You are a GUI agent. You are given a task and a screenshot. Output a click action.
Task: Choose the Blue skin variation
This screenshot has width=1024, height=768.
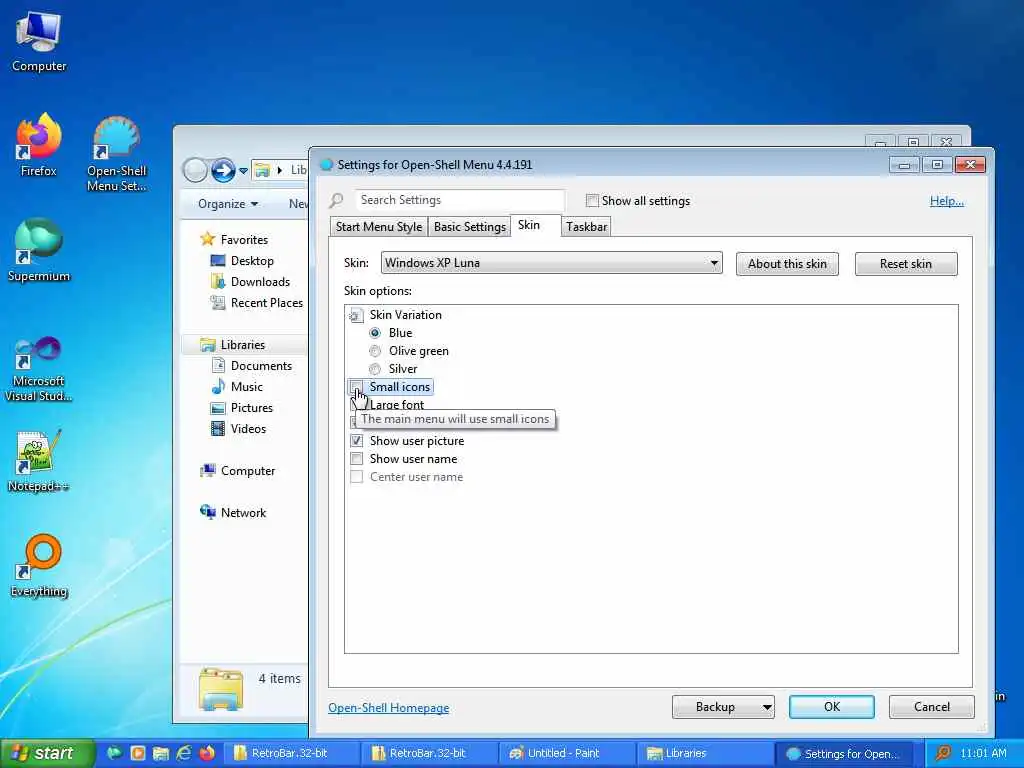coord(375,333)
